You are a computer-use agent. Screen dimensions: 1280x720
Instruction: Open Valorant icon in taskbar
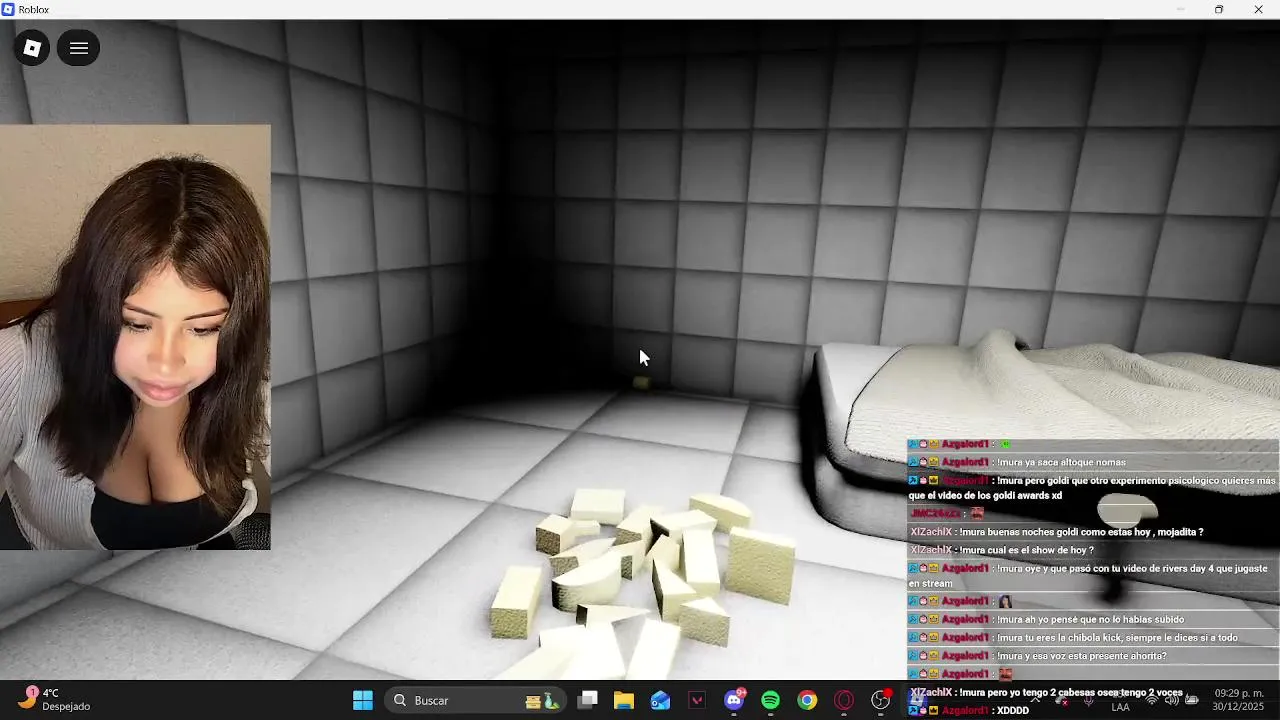[697, 700]
